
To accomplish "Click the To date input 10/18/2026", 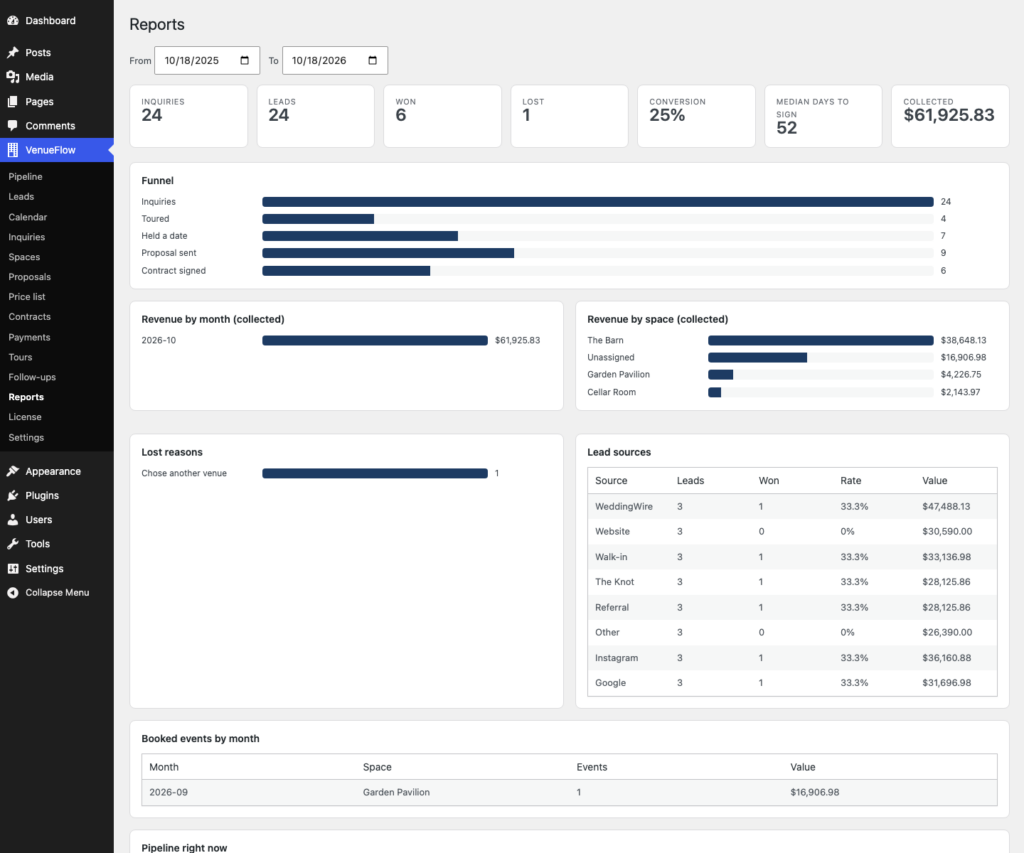I will coord(334,60).
